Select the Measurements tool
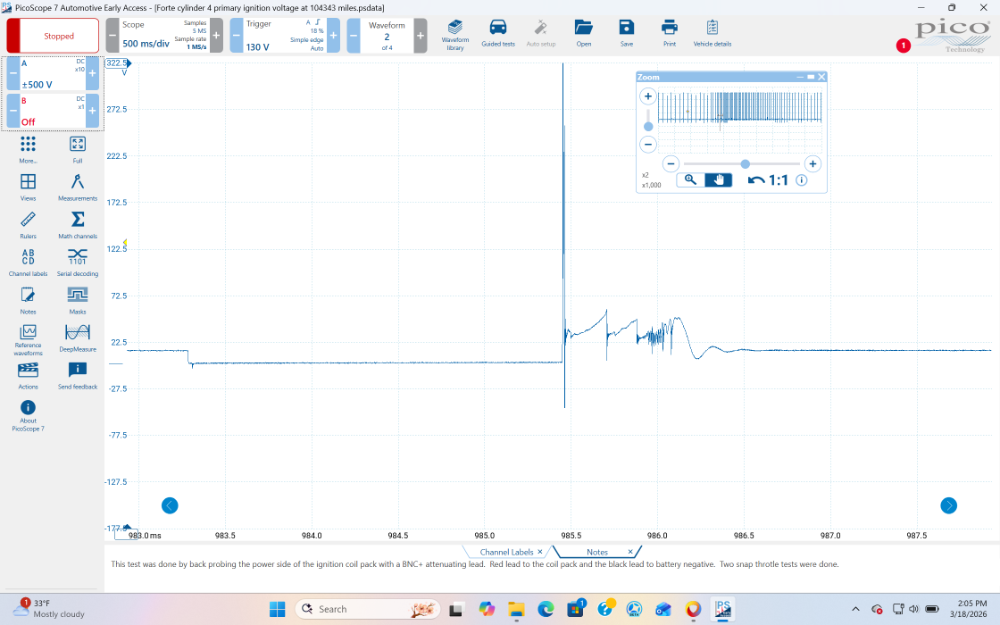The height and width of the screenshot is (625, 1000). coord(77,186)
